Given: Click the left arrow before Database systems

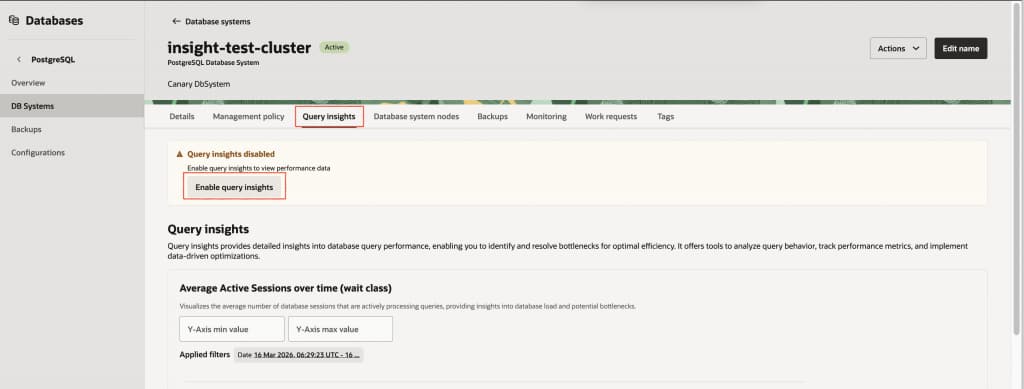Looking at the screenshot, I should tap(176, 22).
